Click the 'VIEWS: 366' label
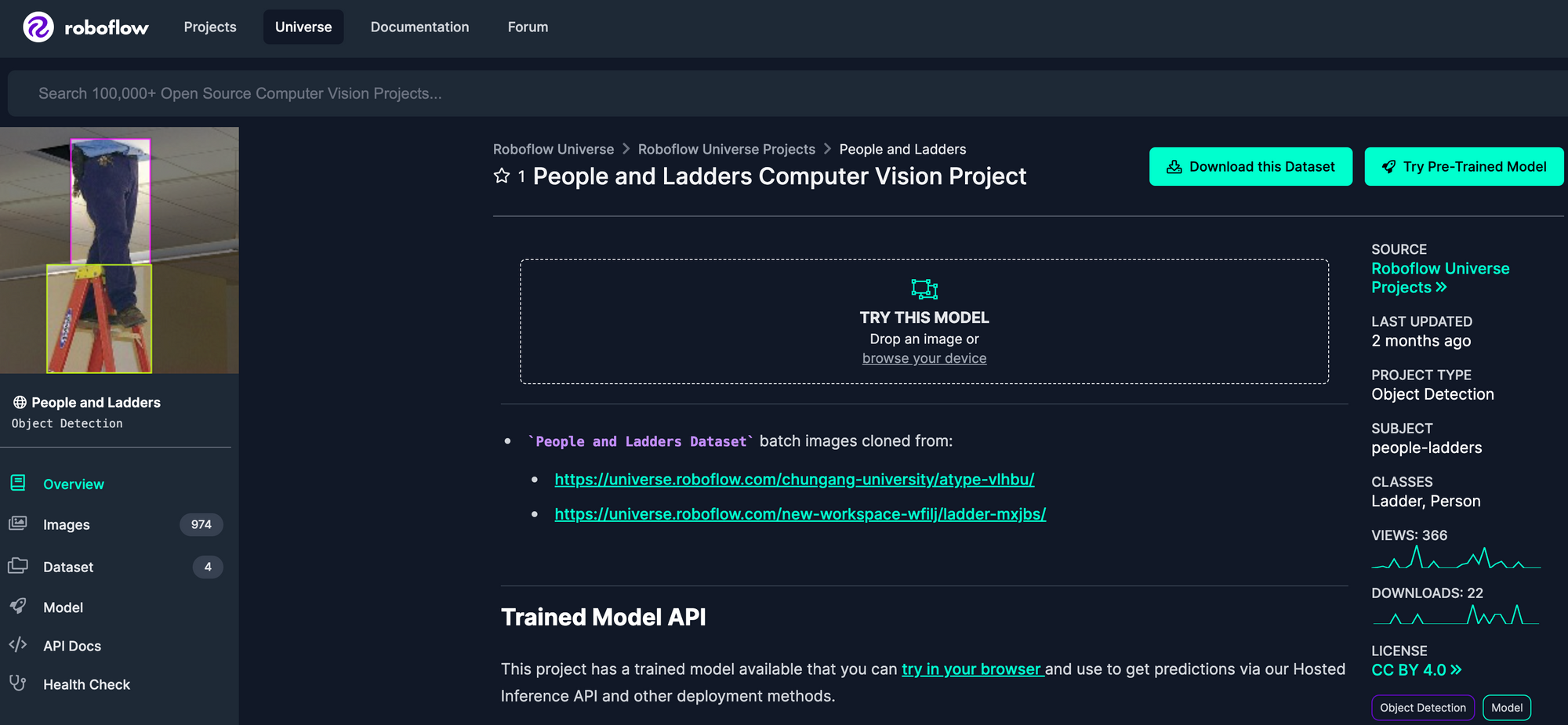1568x725 pixels. (1410, 535)
